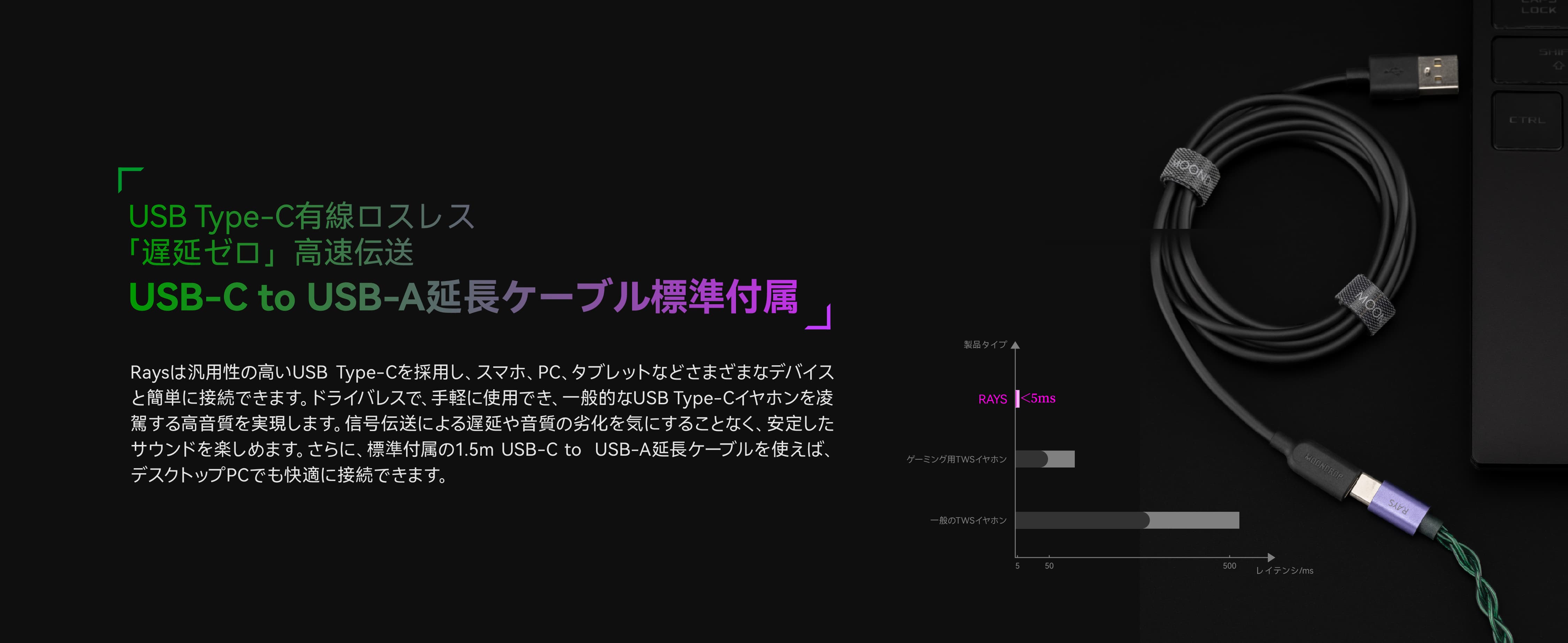Click the USB-A connector plug
The height and width of the screenshot is (643, 1568).
pyautogui.click(x=1414, y=76)
